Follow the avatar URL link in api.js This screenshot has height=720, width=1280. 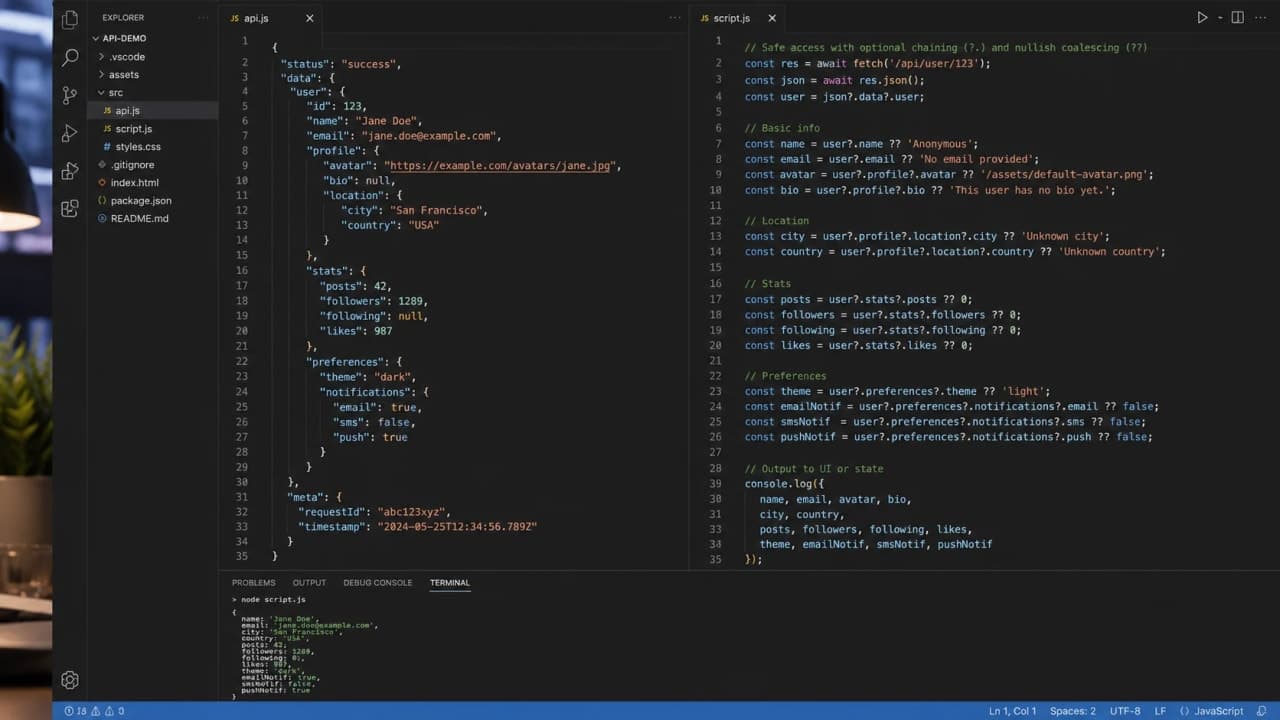click(x=498, y=166)
